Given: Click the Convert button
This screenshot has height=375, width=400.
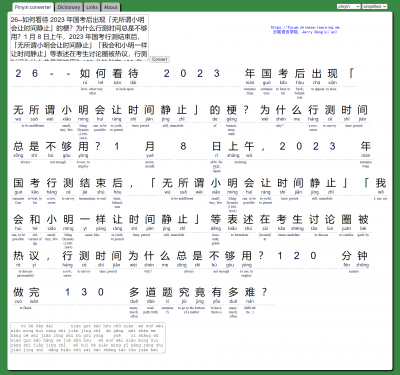Looking at the screenshot, I should (159, 59).
